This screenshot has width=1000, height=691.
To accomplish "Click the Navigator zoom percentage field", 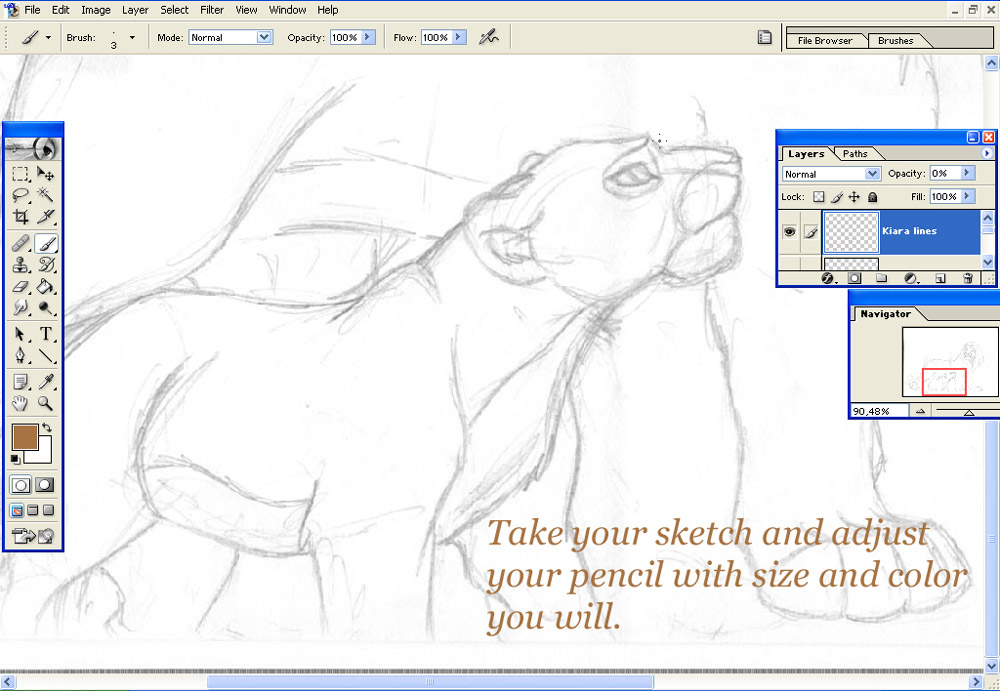I will 879,412.
